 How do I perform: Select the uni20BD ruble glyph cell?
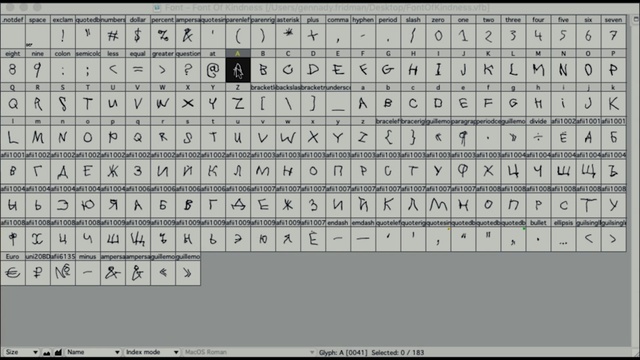(38, 269)
